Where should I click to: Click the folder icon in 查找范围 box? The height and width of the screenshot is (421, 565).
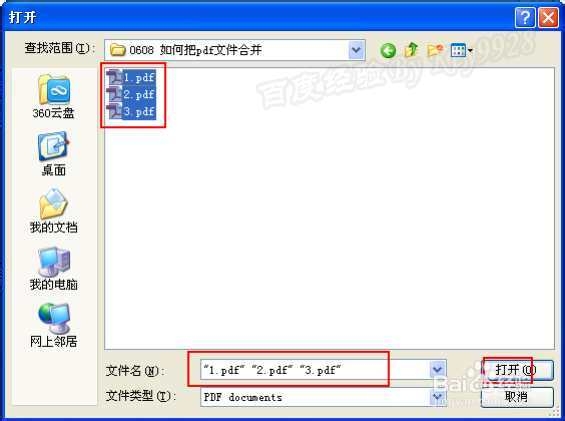(117, 50)
